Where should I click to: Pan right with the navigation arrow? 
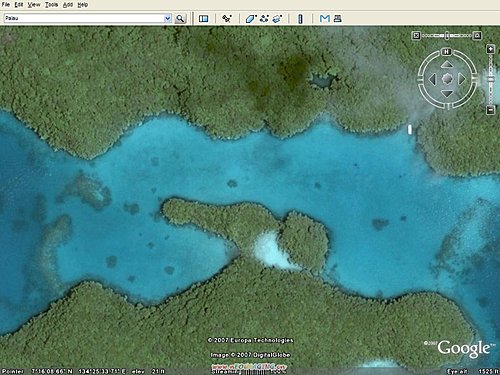coord(461,79)
